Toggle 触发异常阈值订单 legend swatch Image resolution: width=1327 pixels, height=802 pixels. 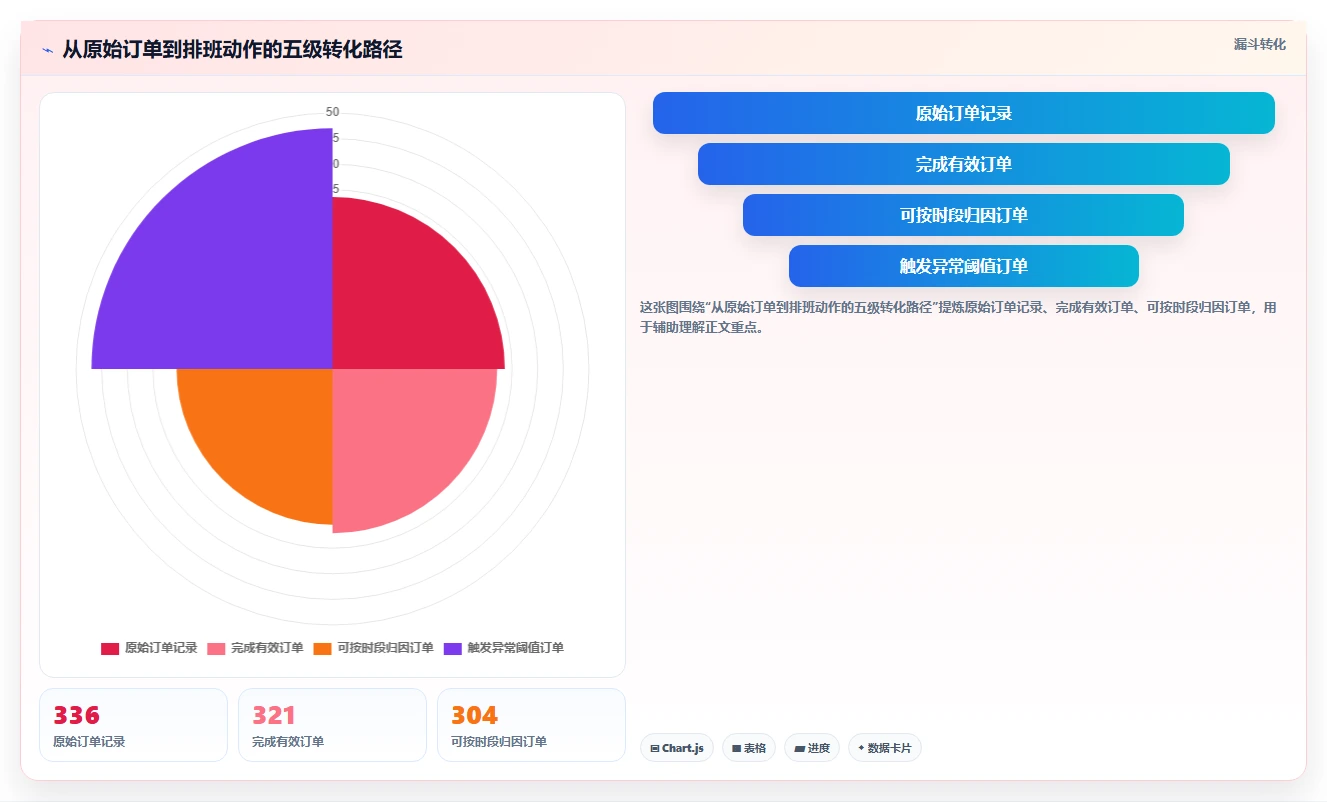(x=452, y=648)
